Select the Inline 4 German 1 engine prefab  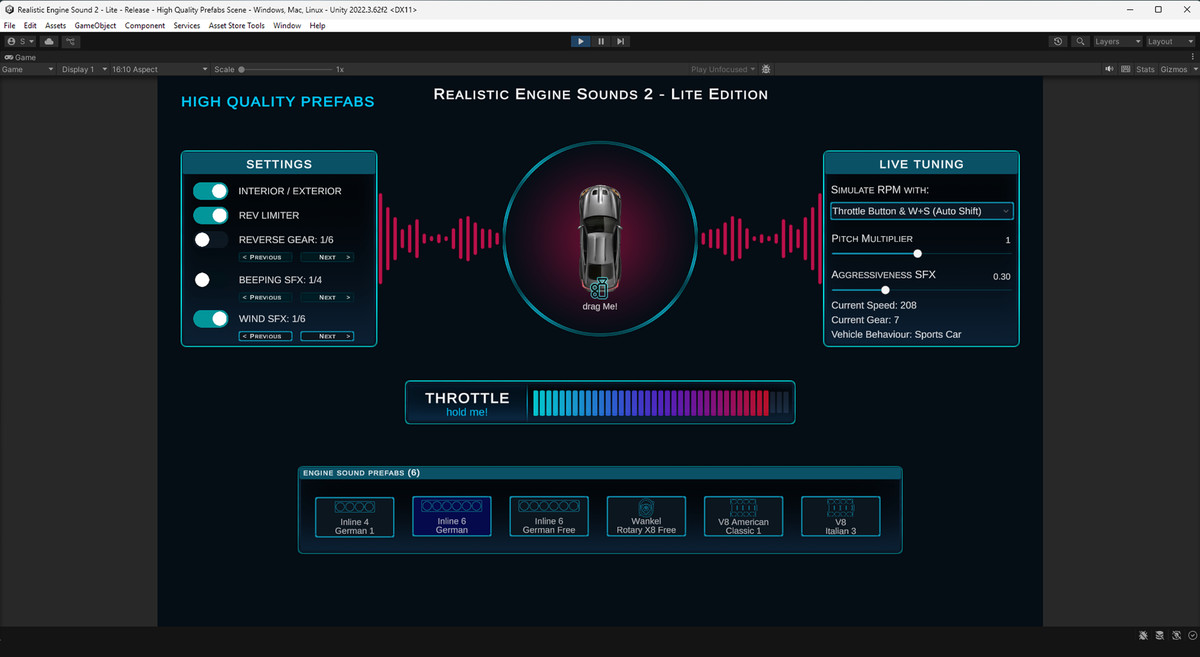(x=355, y=516)
